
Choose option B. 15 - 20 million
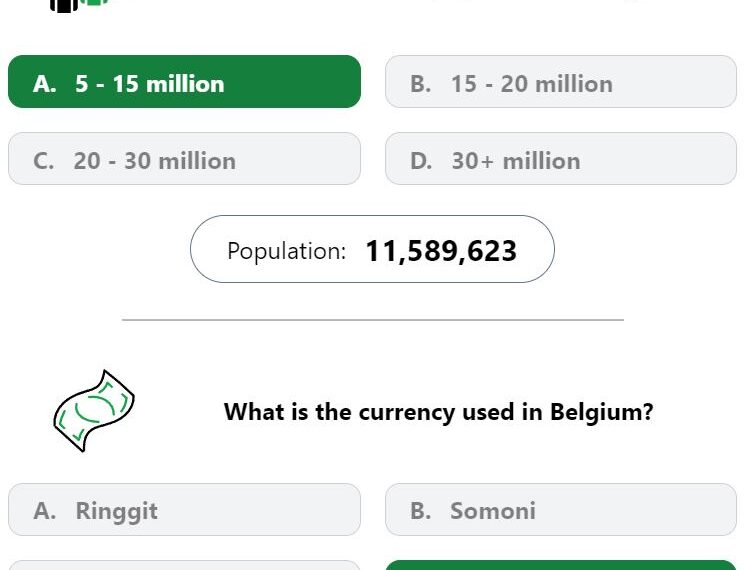[561, 82]
